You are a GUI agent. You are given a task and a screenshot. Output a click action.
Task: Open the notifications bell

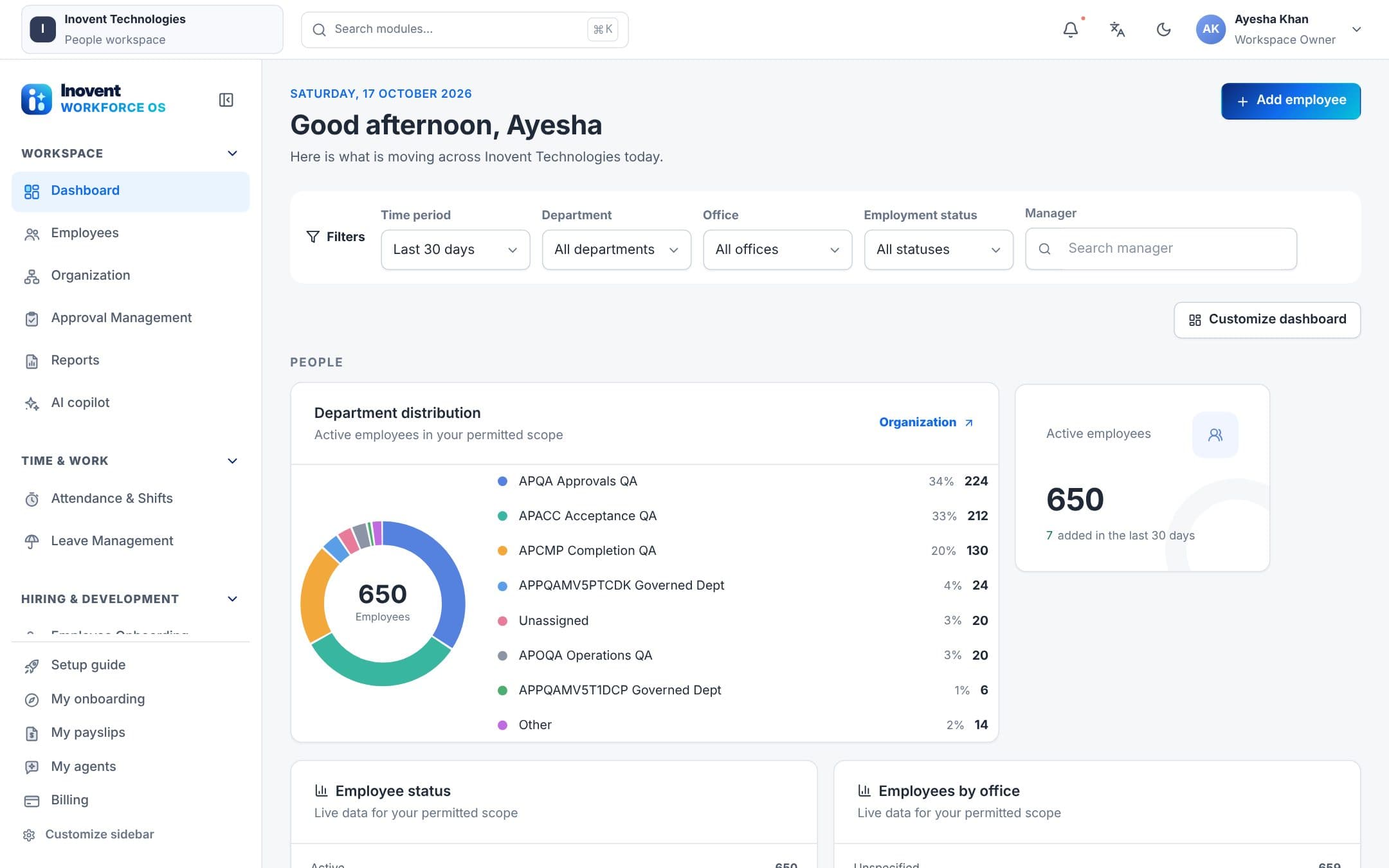pyautogui.click(x=1070, y=30)
